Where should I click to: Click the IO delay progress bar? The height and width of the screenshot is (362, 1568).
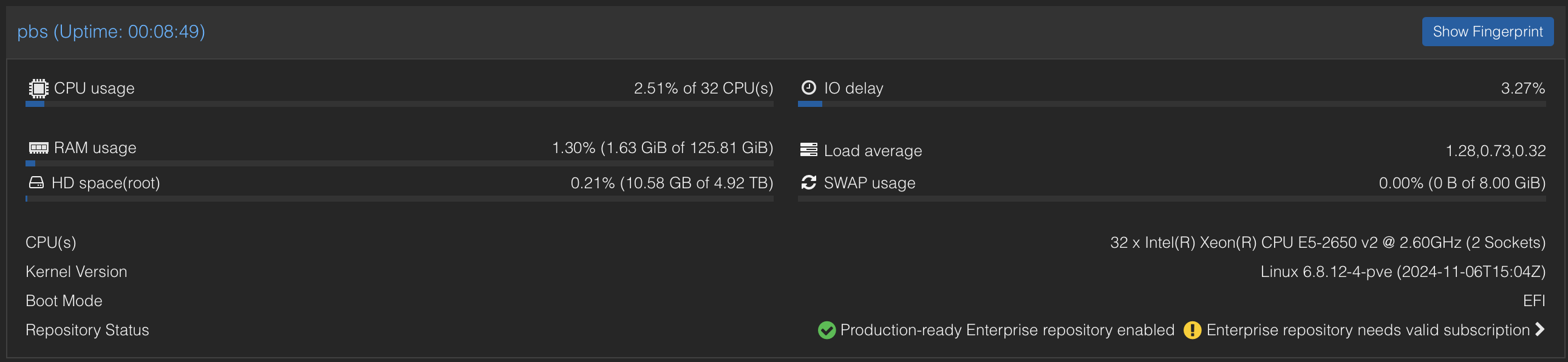pyautogui.click(x=1171, y=104)
